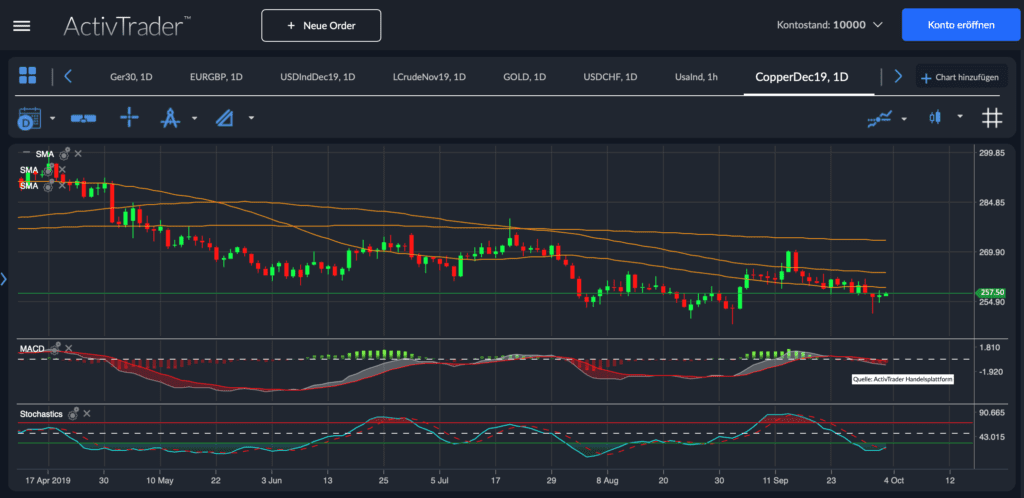Click the 284.85 price axis value

click(991, 203)
